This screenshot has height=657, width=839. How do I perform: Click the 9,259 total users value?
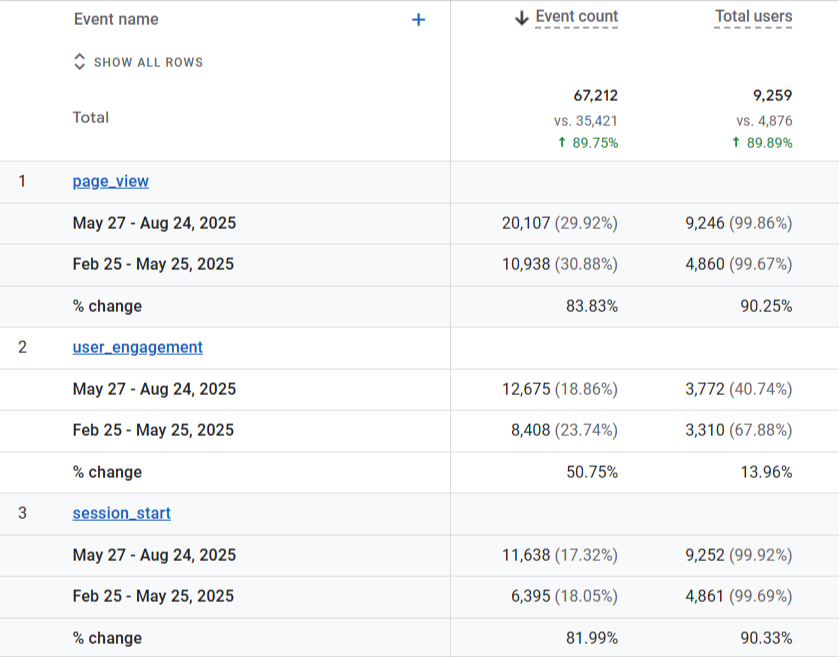[772, 96]
